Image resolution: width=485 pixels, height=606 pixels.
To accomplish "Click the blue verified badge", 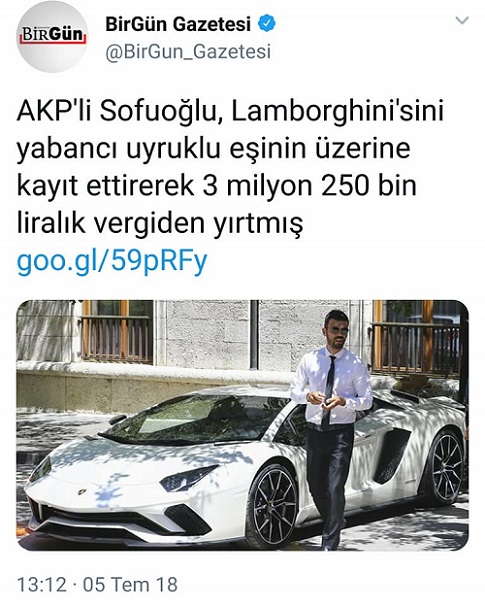I will coord(267,24).
